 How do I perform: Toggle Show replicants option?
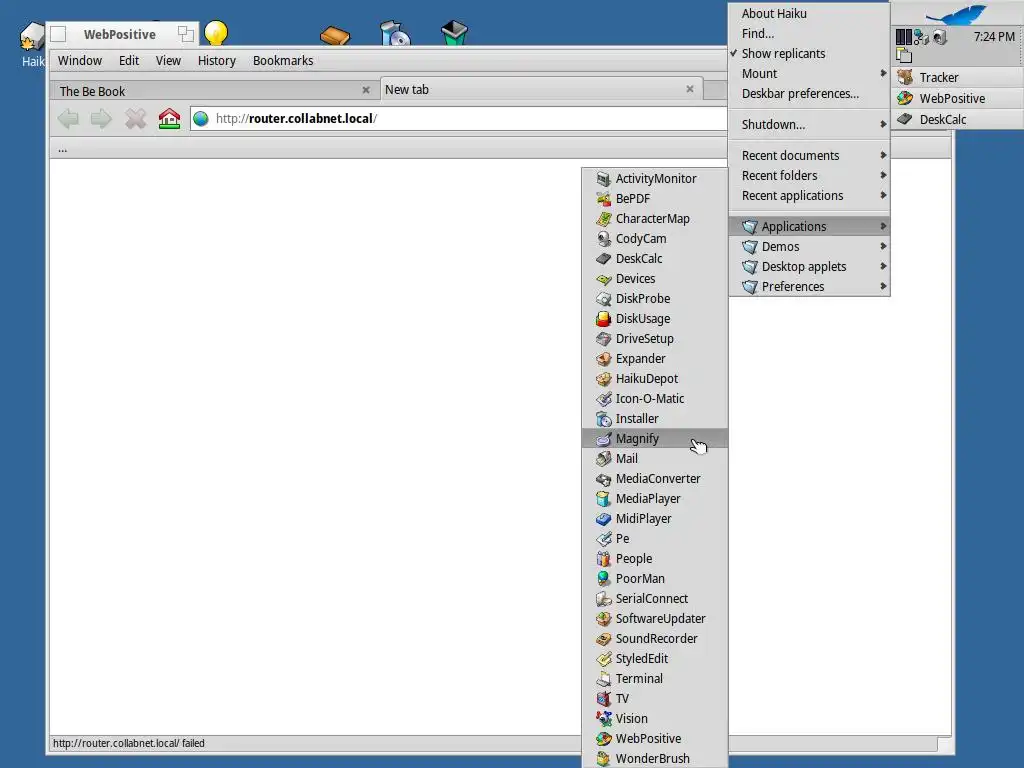point(809,54)
